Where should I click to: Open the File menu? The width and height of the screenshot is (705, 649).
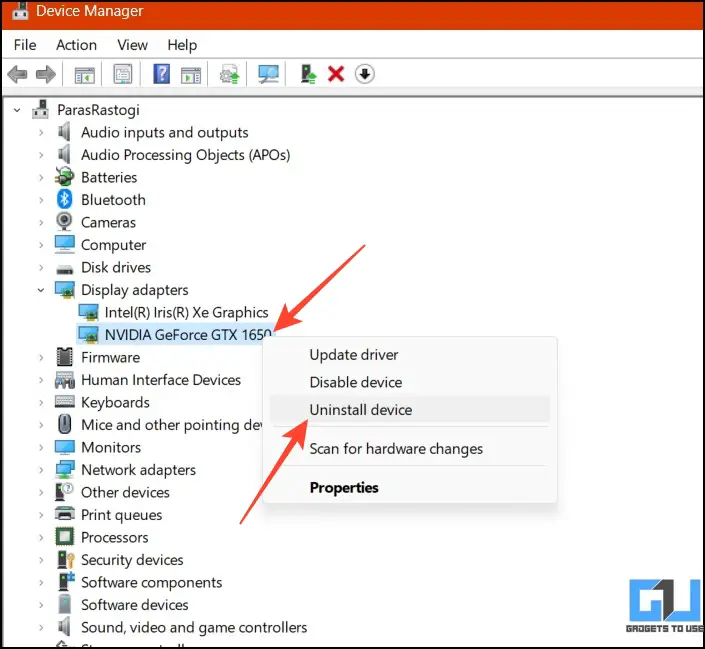25,45
